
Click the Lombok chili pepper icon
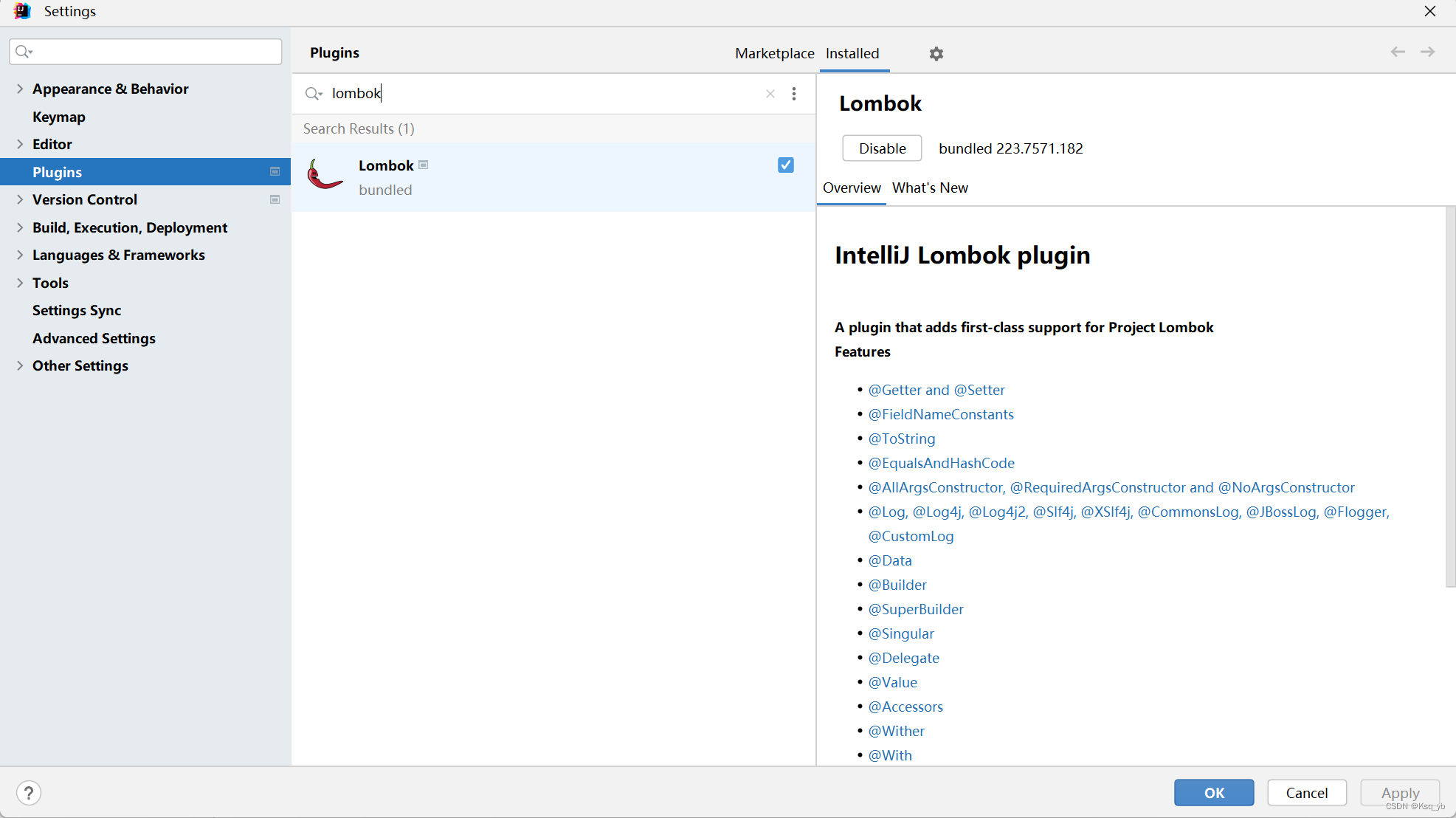pyautogui.click(x=325, y=176)
